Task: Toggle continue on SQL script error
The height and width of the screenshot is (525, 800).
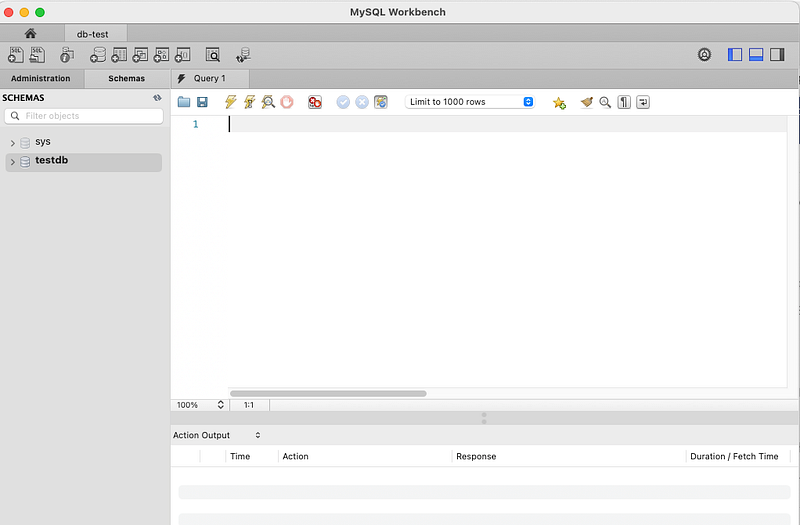Action: [x=315, y=102]
